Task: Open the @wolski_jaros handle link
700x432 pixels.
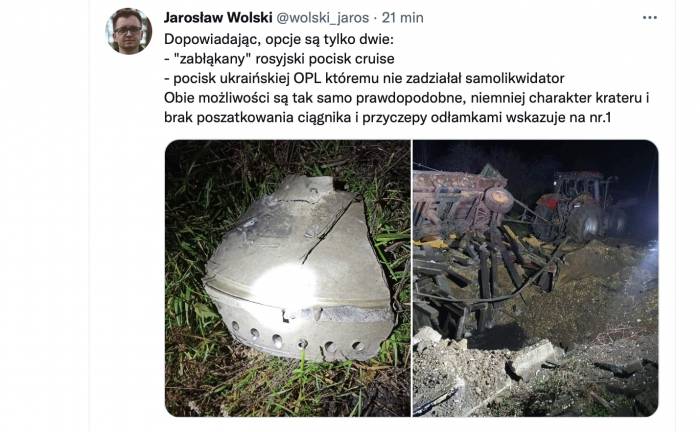Action: [x=323, y=18]
